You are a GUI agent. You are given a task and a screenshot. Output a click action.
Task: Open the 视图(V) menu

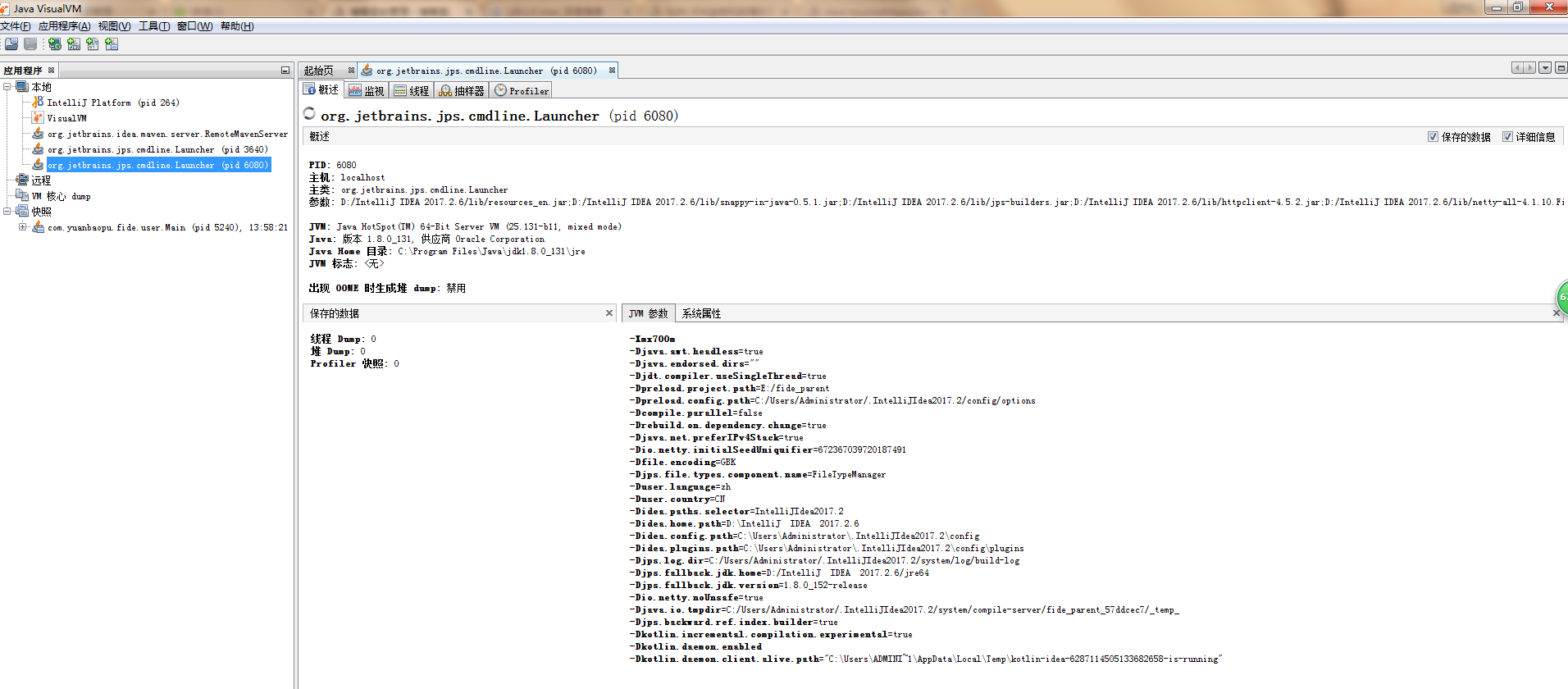point(114,26)
